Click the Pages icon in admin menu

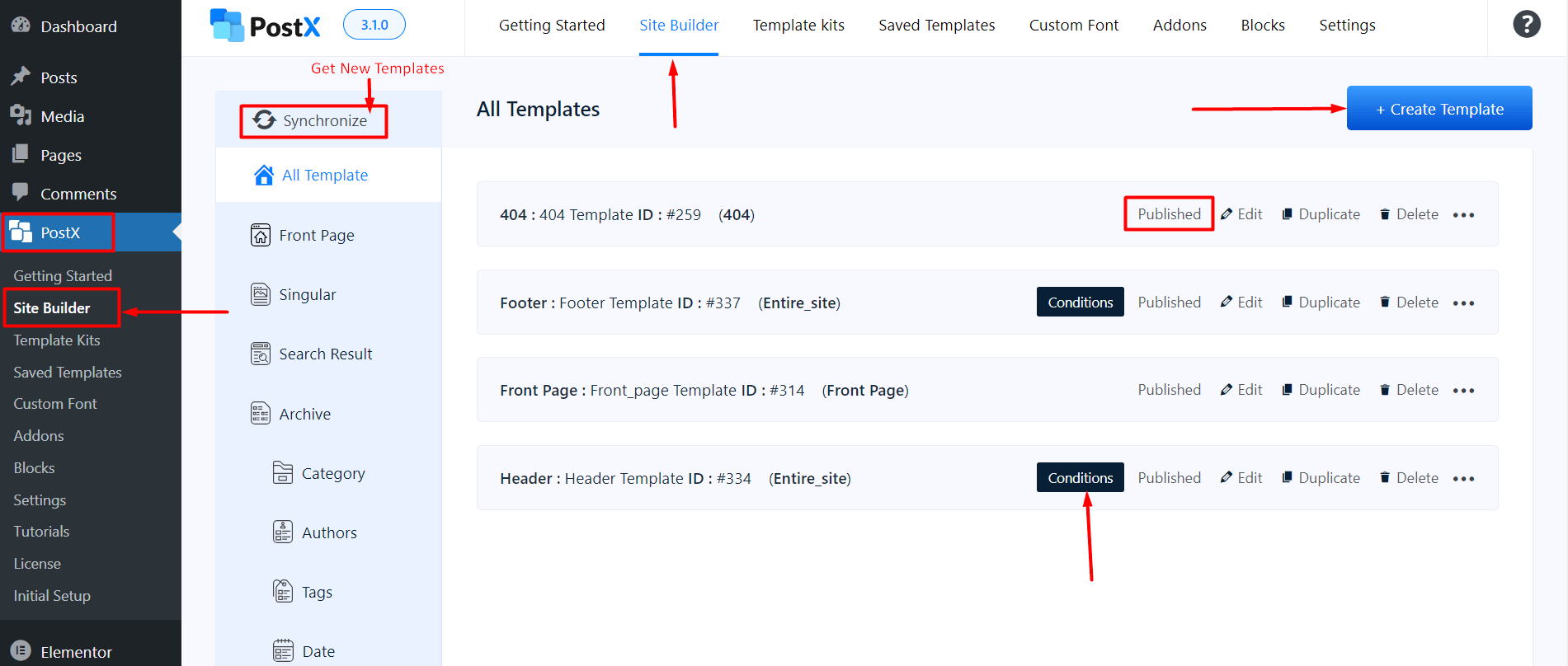(21, 154)
